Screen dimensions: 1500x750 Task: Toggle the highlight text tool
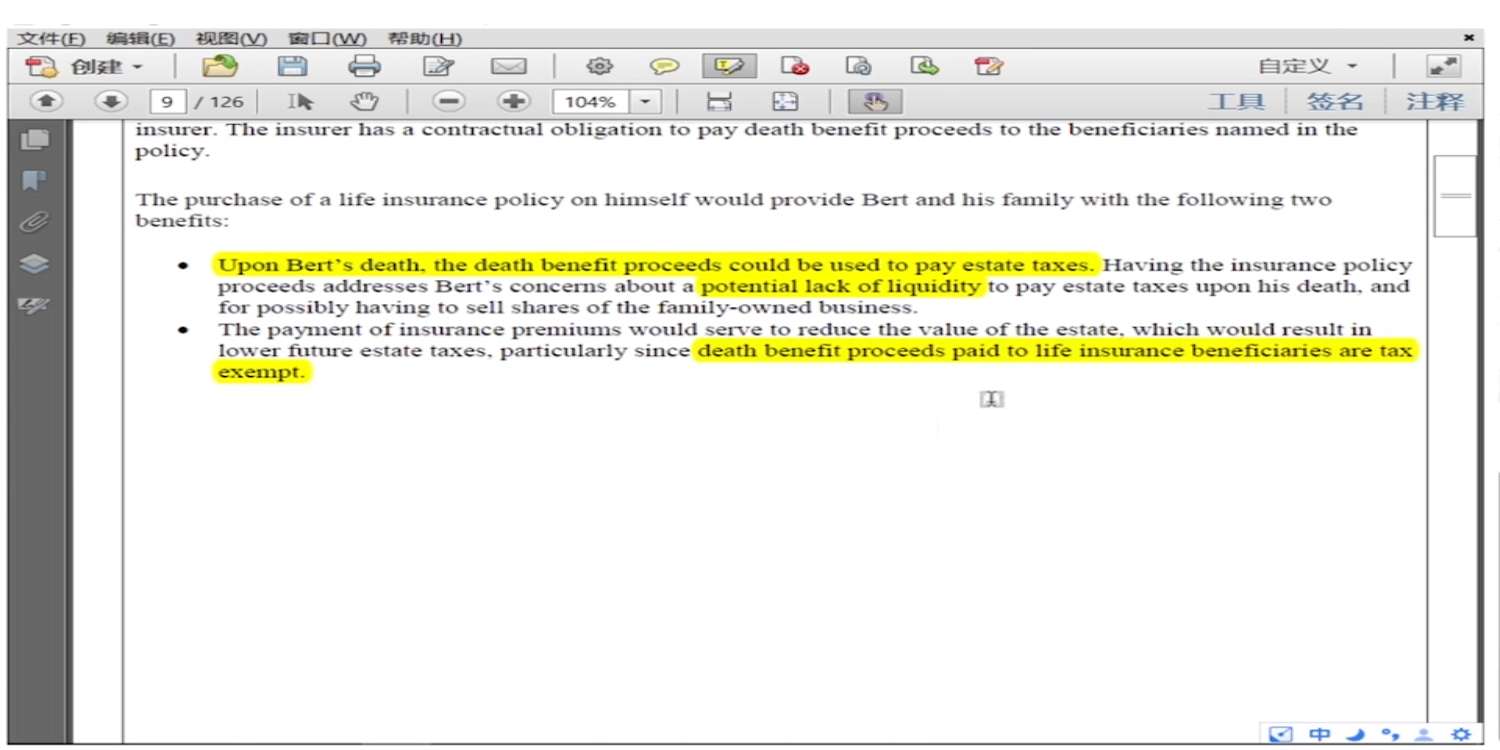click(x=729, y=67)
